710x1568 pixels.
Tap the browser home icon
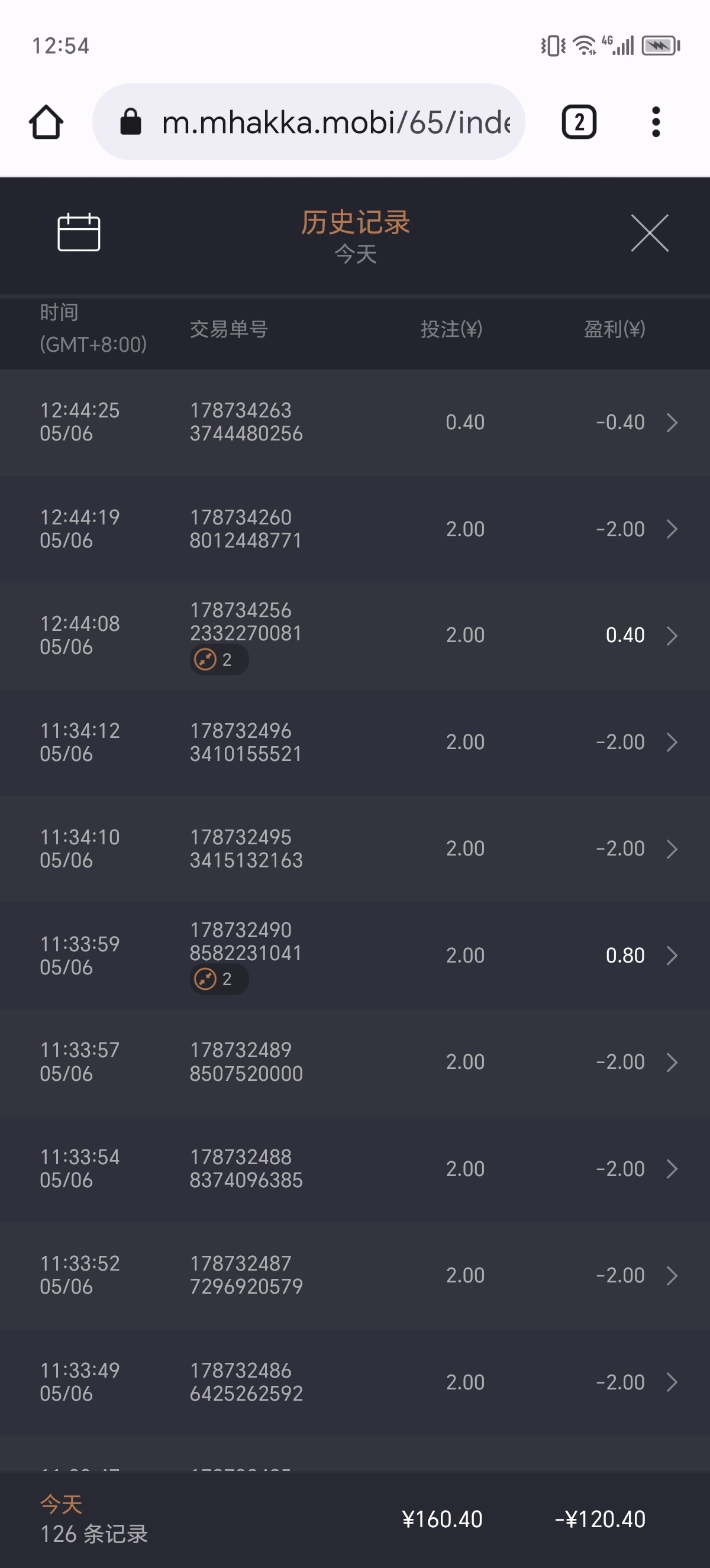(46, 122)
